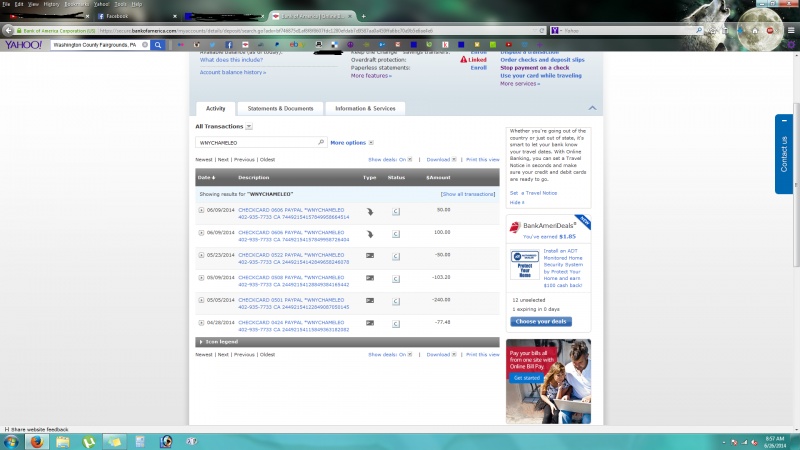Expand the Icon legend bar
The image size is (800, 450).
(x=347, y=342)
